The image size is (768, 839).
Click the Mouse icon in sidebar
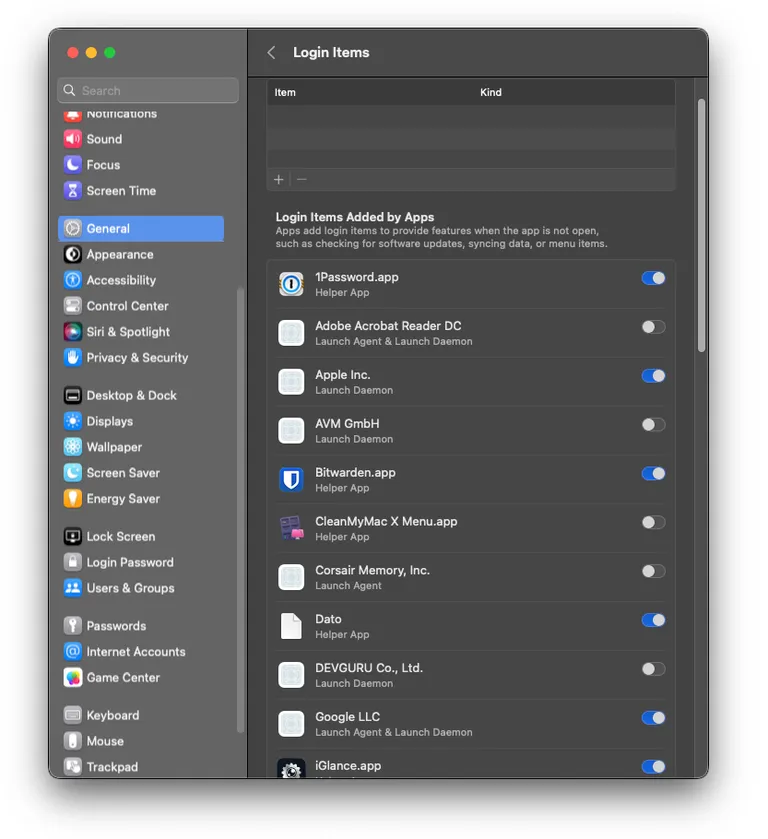pos(73,741)
